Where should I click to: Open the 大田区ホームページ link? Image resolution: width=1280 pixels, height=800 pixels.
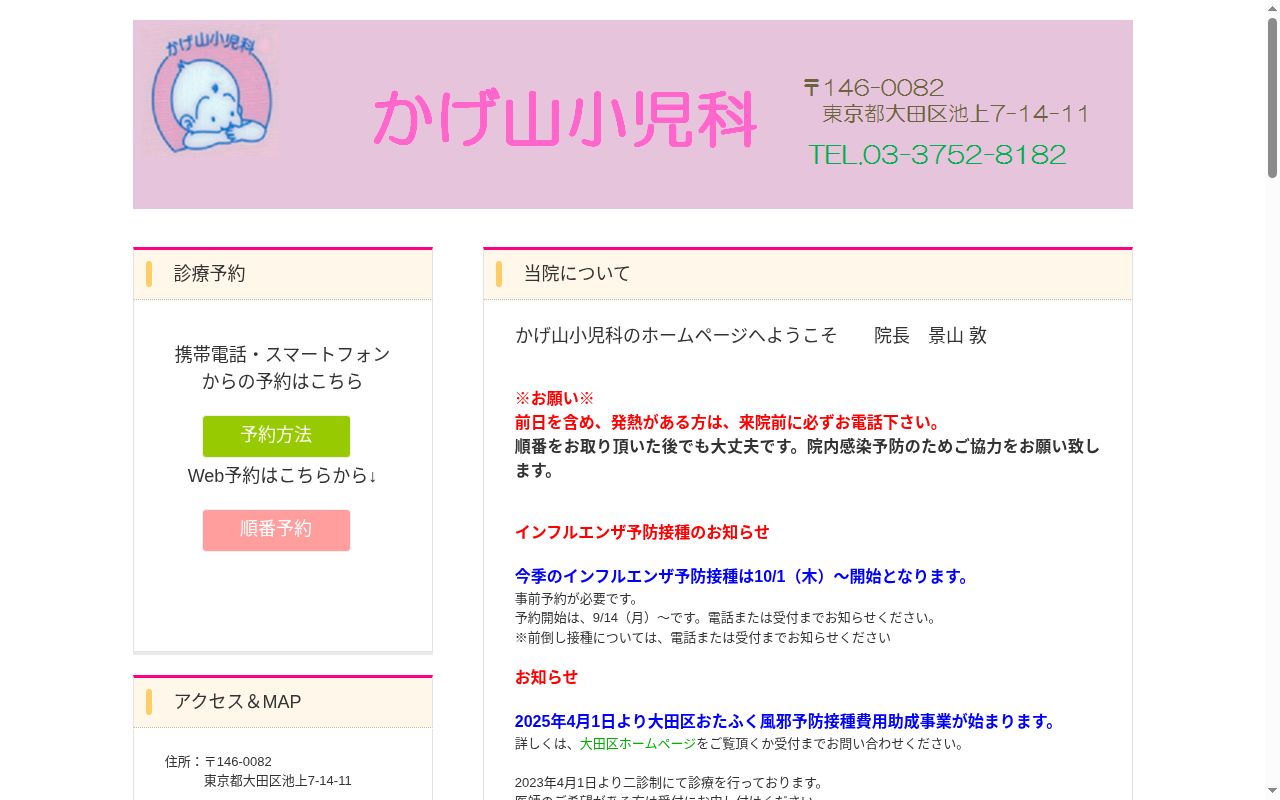[x=637, y=744]
